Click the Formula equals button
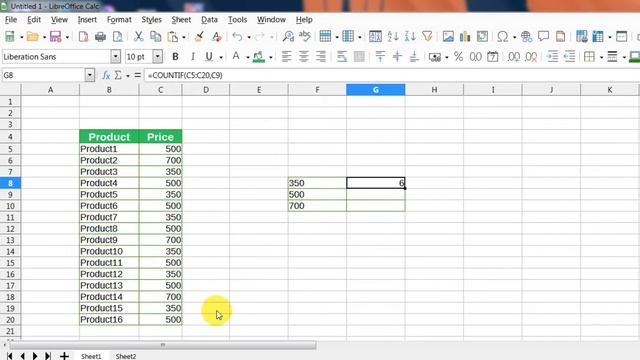The image size is (640, 360). click(x=138, y=75)
